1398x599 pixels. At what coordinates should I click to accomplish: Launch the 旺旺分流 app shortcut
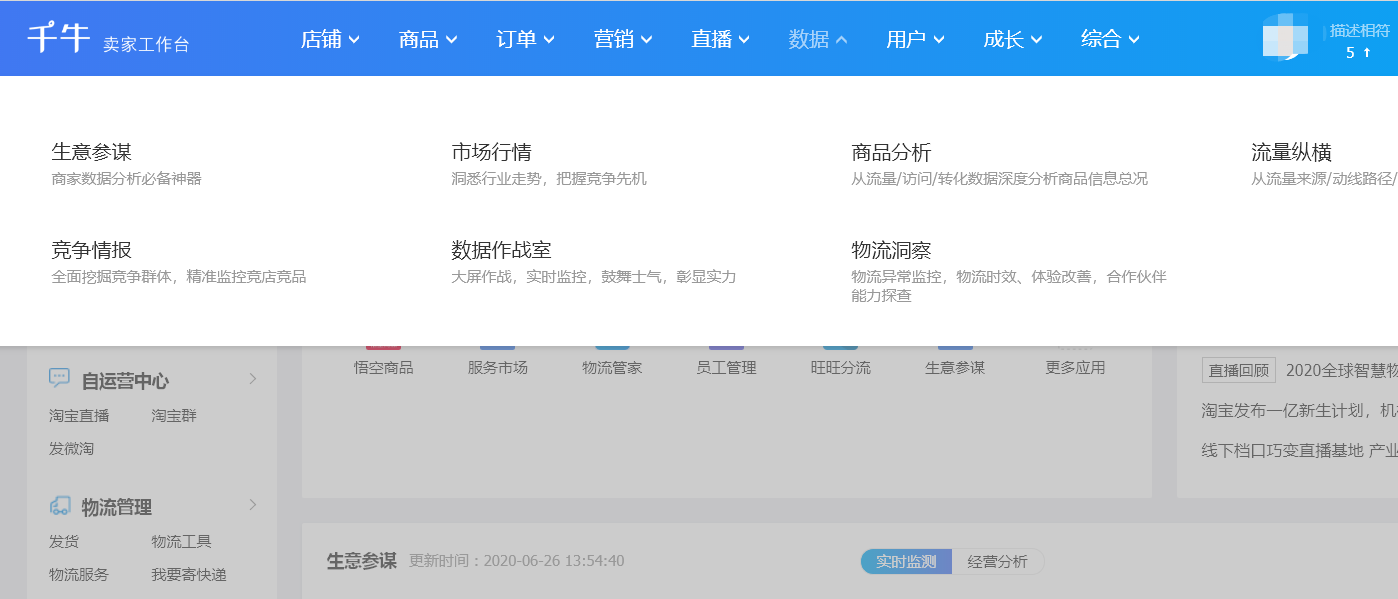click(841, 367)
